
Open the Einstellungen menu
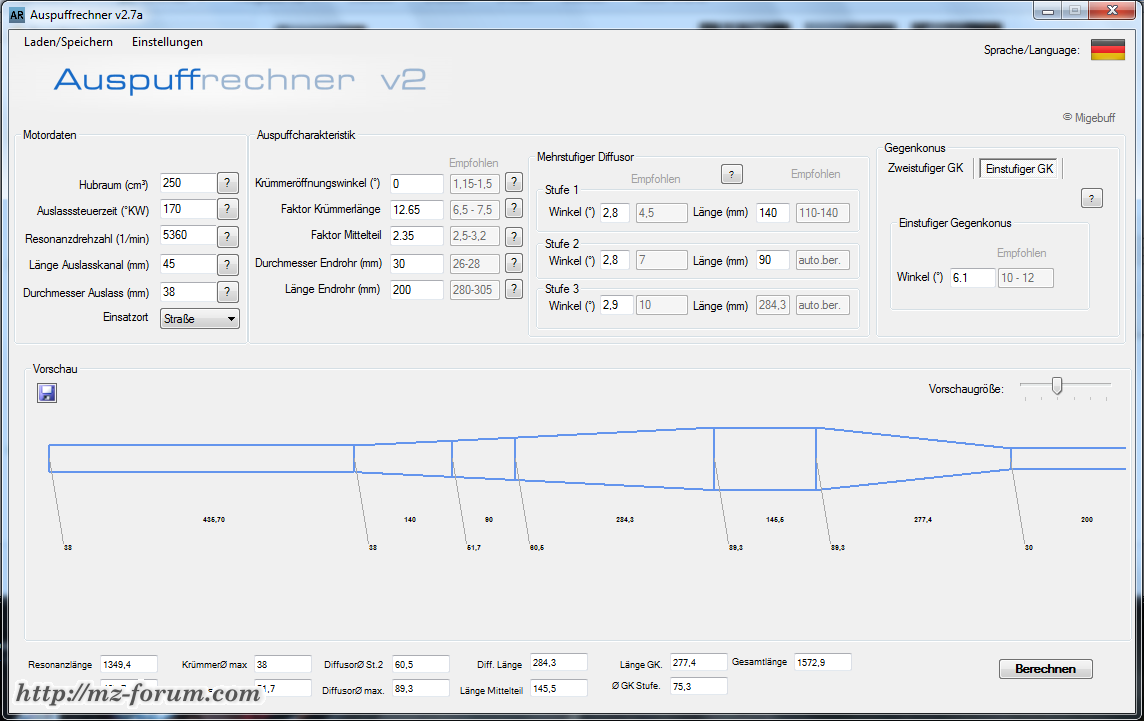(x=167, y=42)
